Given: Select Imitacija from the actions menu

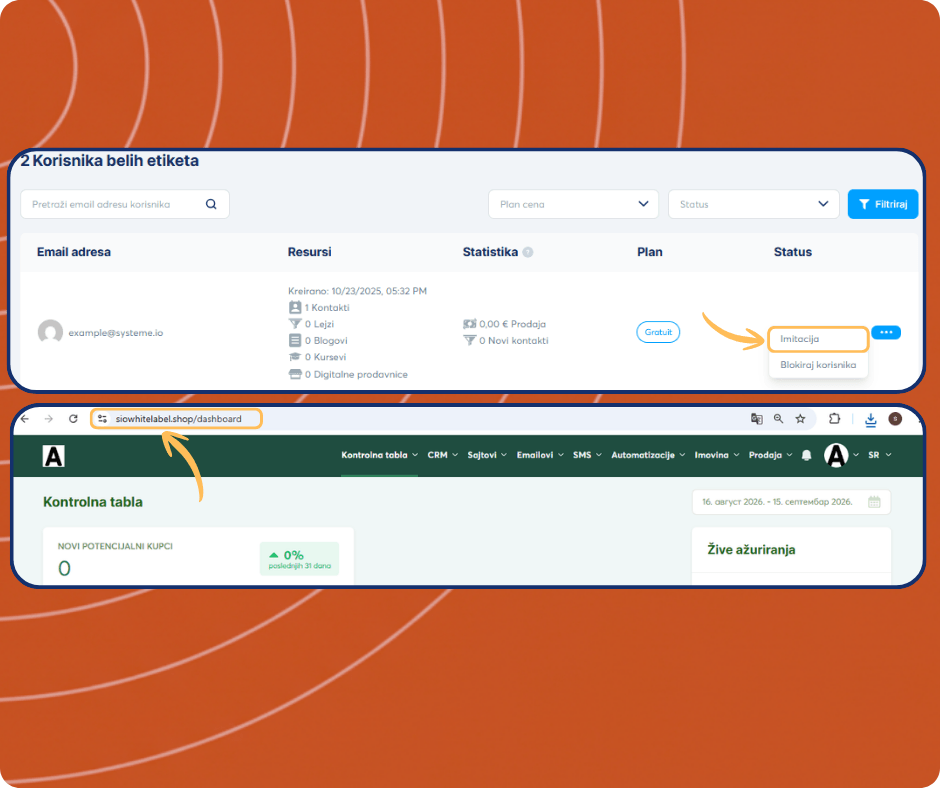Looking at the screenshot, I should pos(818,339).
